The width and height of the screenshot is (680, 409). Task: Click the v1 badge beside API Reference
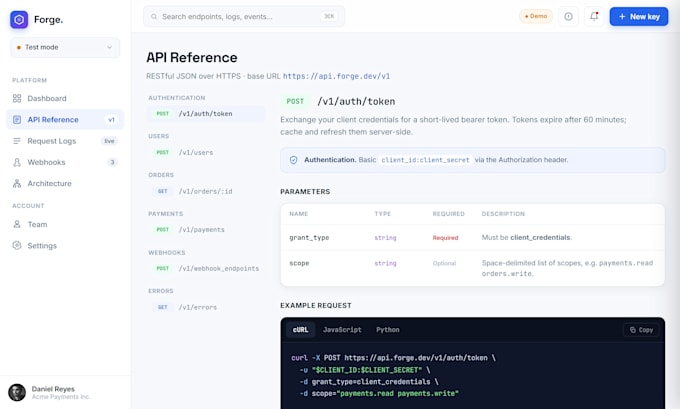(111, 120)
